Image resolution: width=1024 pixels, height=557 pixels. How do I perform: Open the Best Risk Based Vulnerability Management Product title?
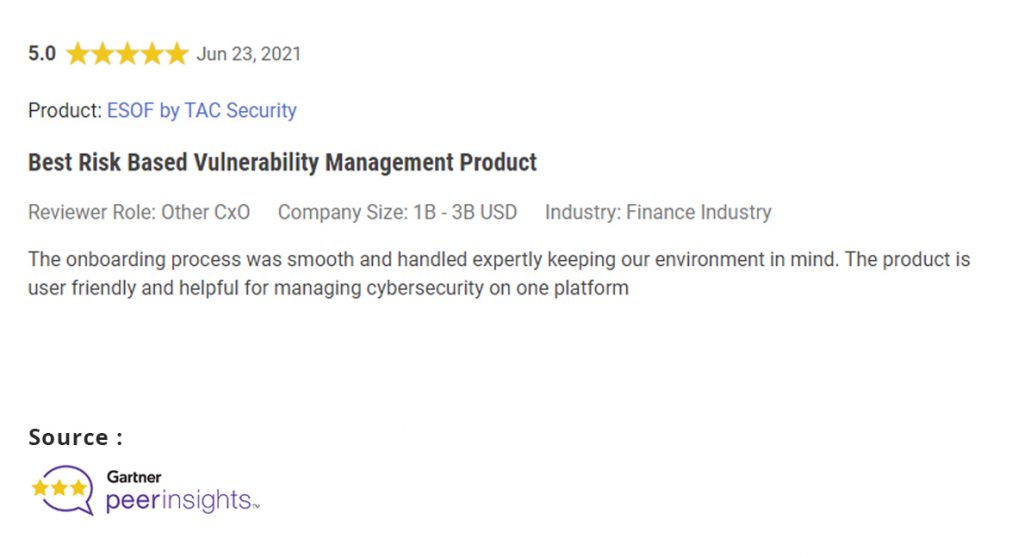tap(282, 162)
